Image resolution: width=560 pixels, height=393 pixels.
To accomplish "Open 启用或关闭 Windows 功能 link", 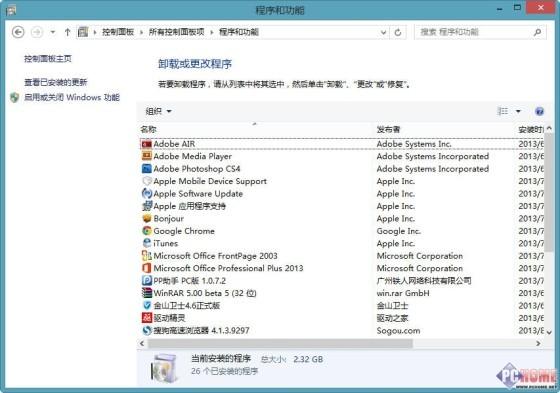I will point(71,97).
